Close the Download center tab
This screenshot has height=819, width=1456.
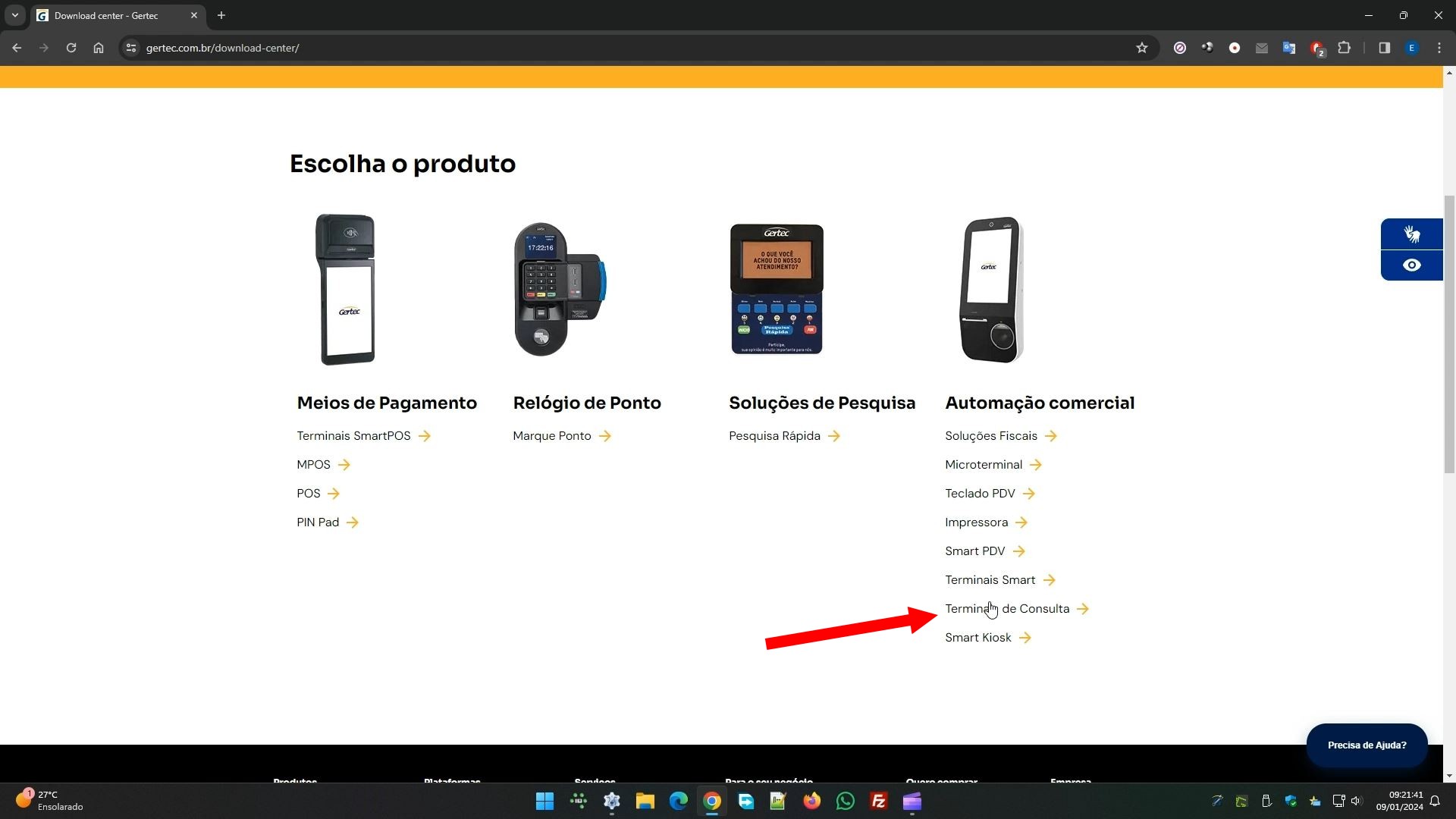click(194, 15)
